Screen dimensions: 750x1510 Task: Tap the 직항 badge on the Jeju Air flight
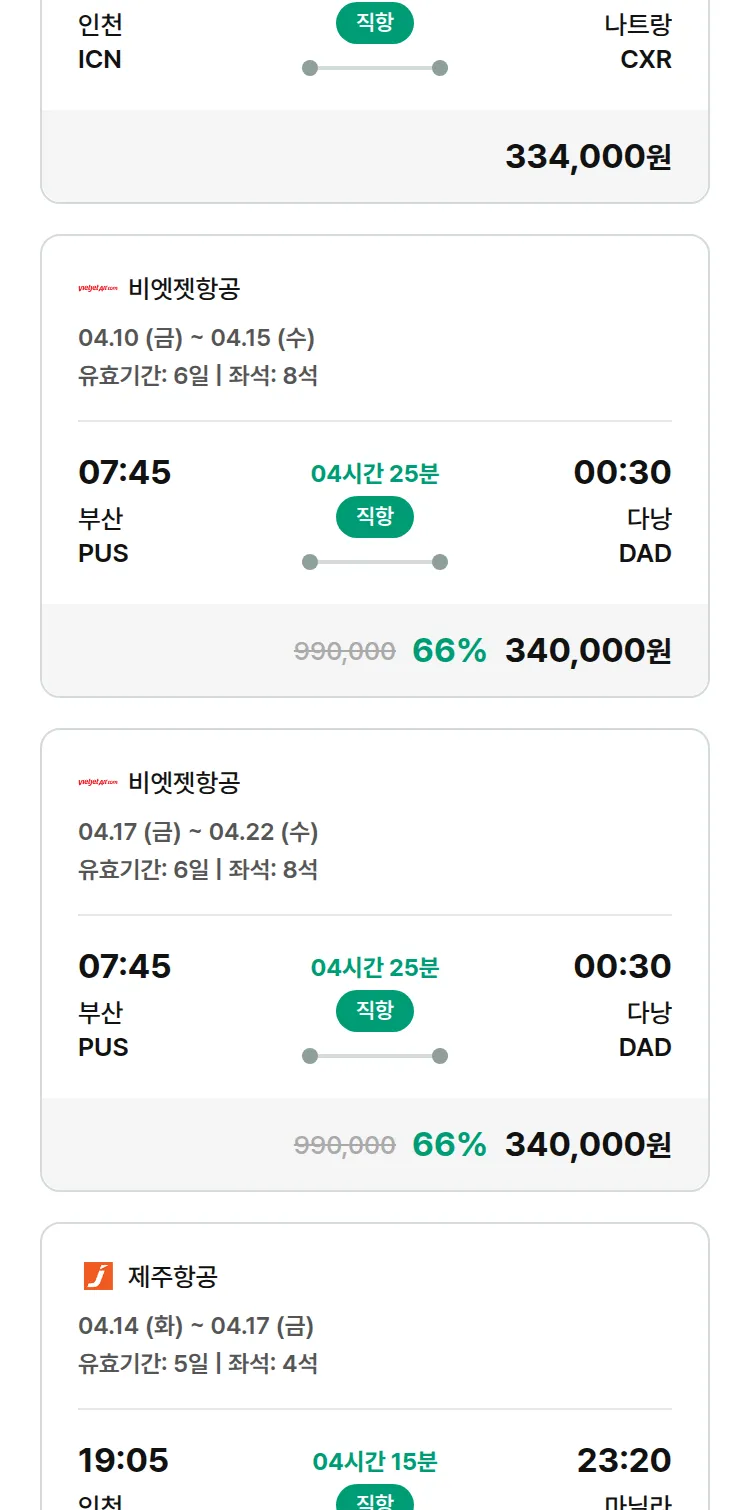click(375, 1499)
